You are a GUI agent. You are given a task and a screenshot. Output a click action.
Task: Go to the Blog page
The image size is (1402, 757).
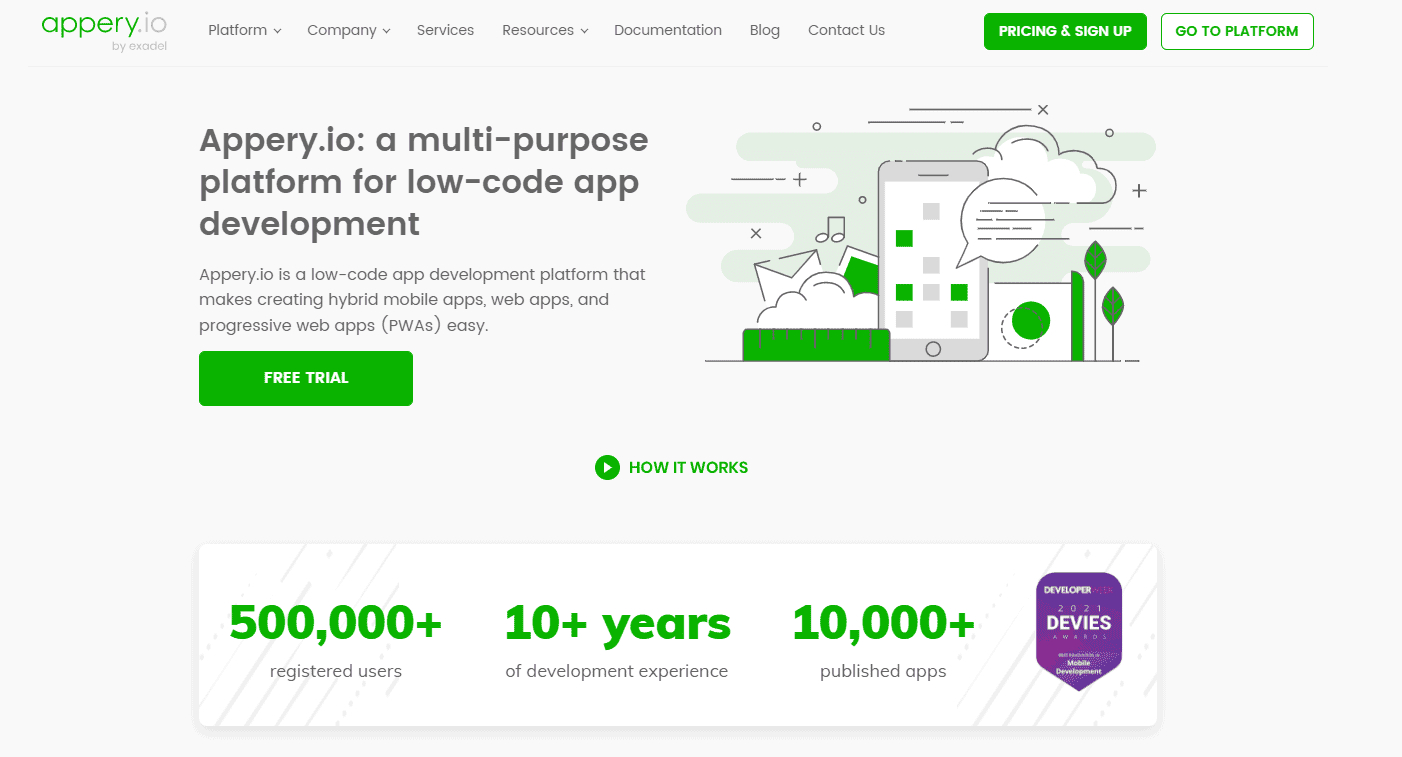pyautogui.click(x=765, y=30)
